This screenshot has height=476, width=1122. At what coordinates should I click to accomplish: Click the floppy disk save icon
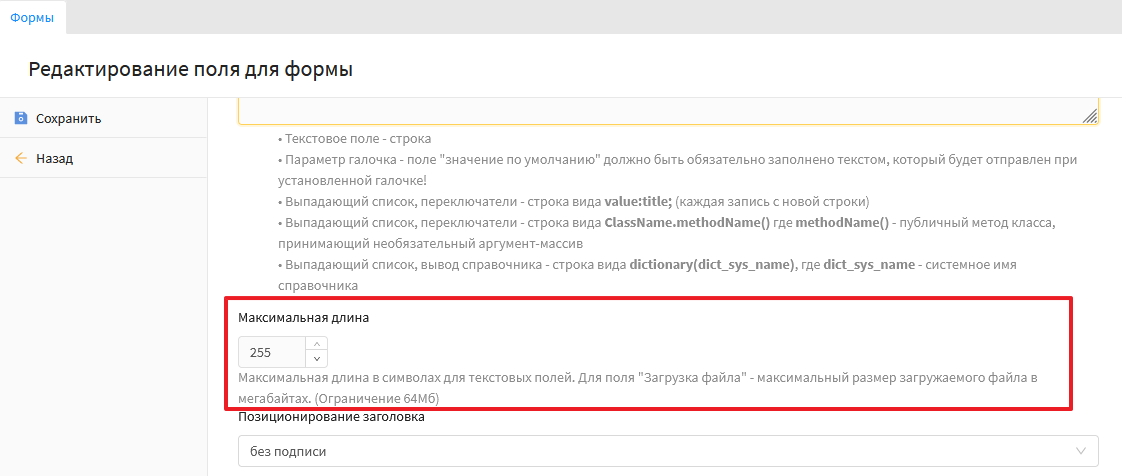[x=20, y=118]
